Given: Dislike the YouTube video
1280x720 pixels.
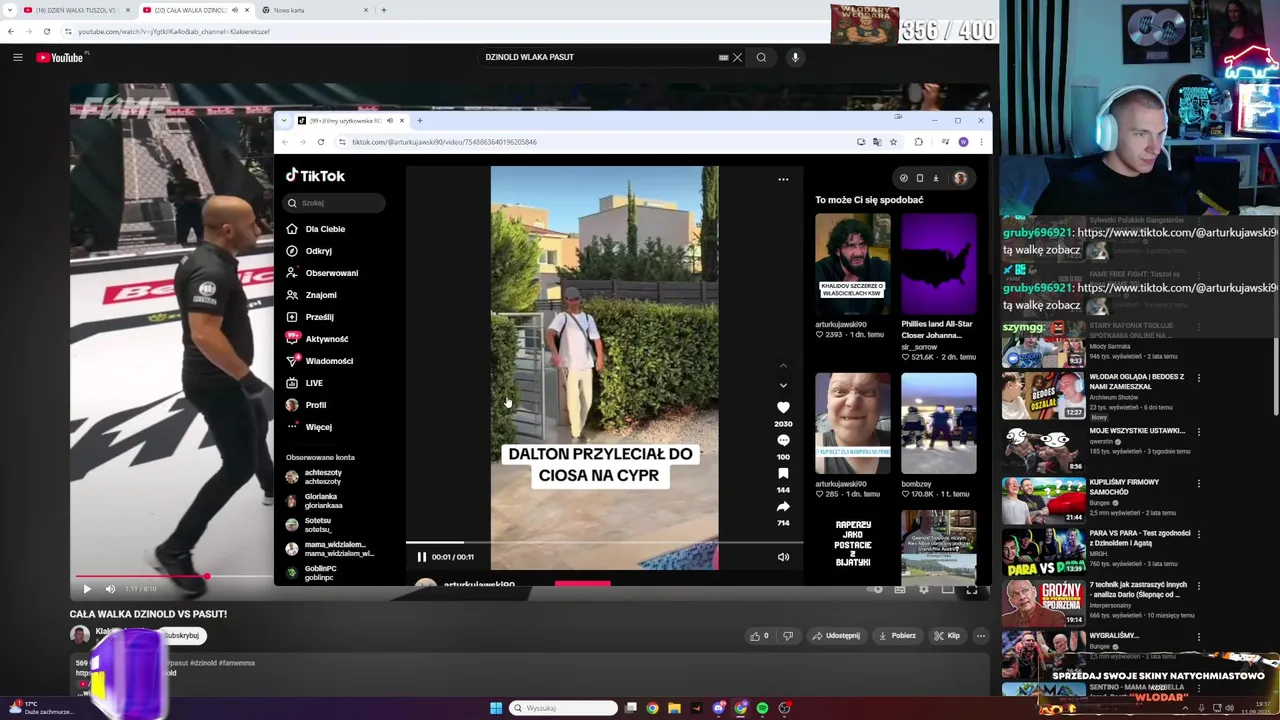Looking at the screenshot, I should click(788, 636).
